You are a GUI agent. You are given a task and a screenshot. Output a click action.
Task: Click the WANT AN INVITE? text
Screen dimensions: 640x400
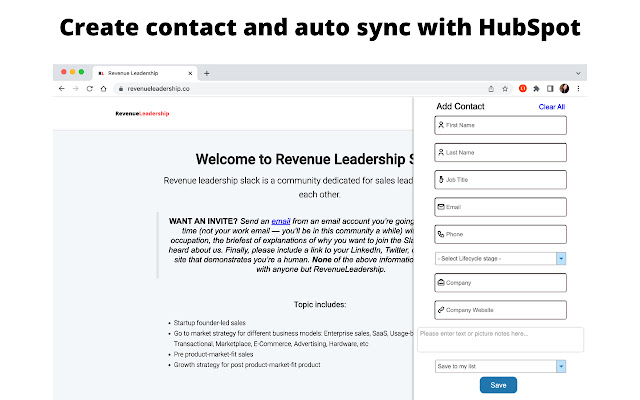[x=203, y=221]
